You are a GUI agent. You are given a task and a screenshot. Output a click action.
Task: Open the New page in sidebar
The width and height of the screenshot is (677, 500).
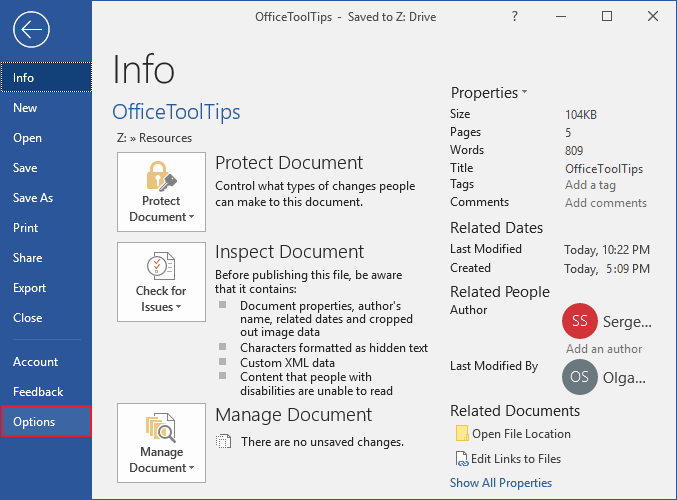click(46, 108)
